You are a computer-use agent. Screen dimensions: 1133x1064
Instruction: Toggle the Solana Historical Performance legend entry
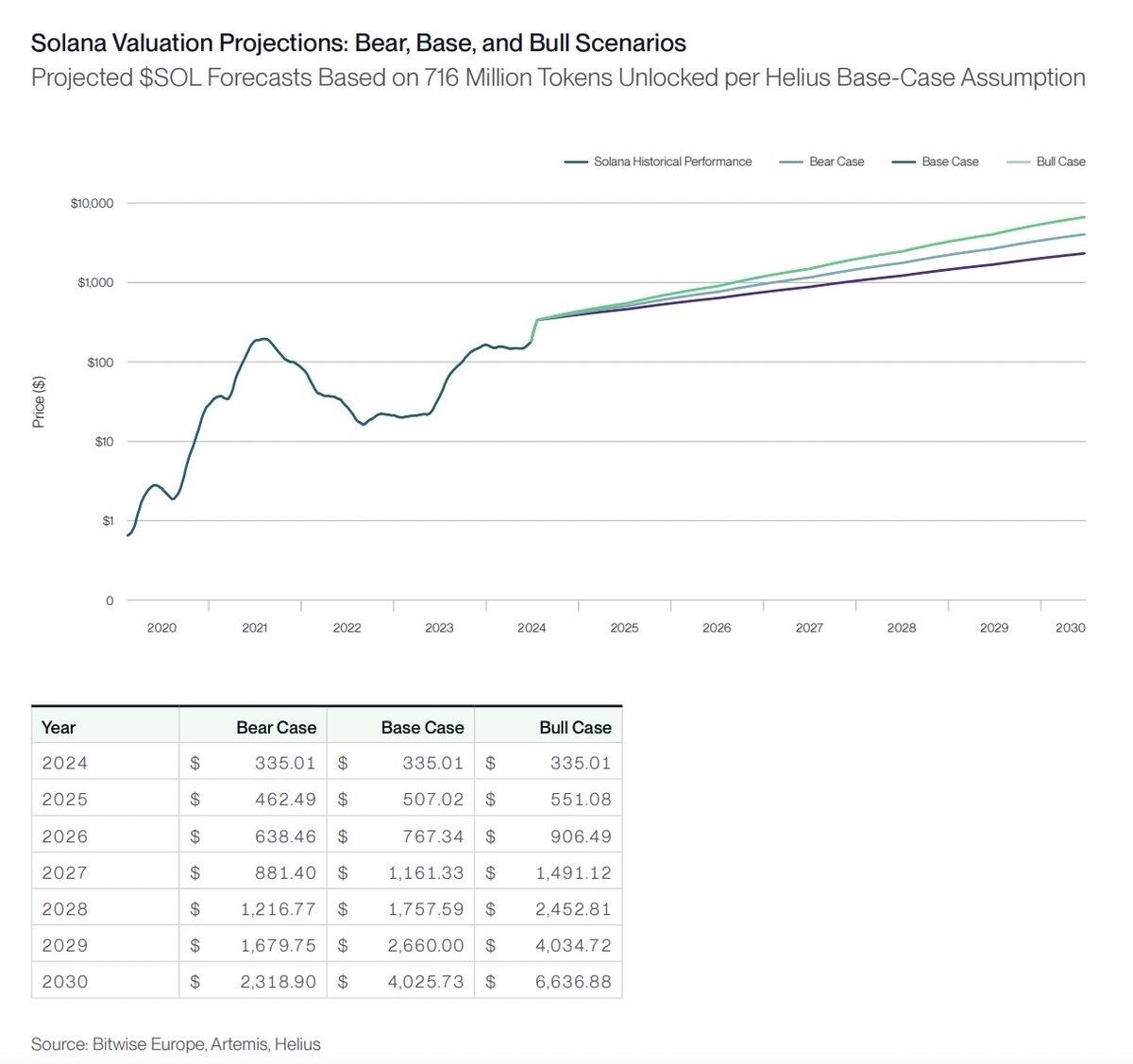point(671,161)
